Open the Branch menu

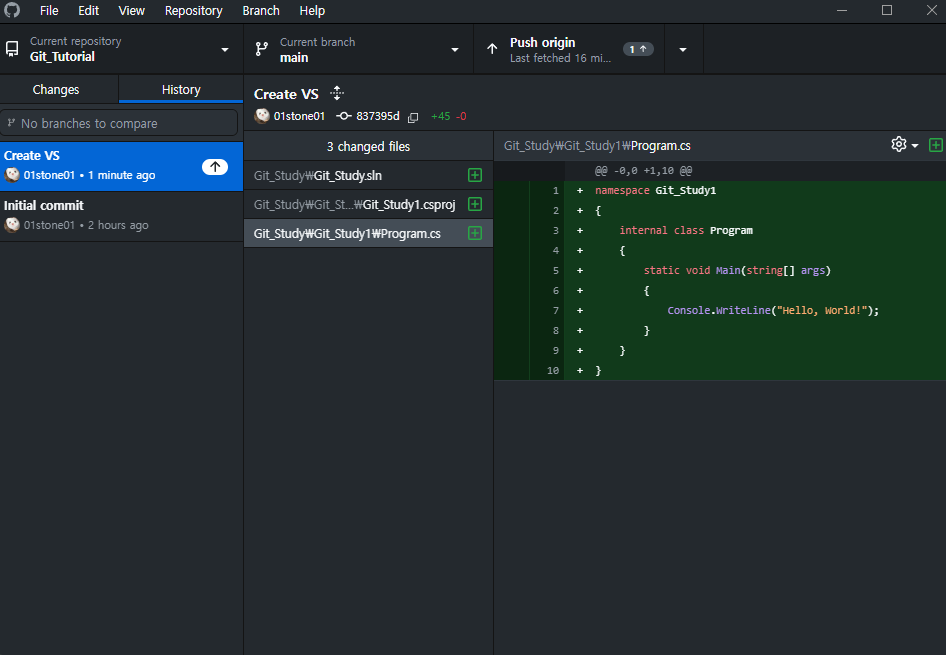[x=261, y=11]
